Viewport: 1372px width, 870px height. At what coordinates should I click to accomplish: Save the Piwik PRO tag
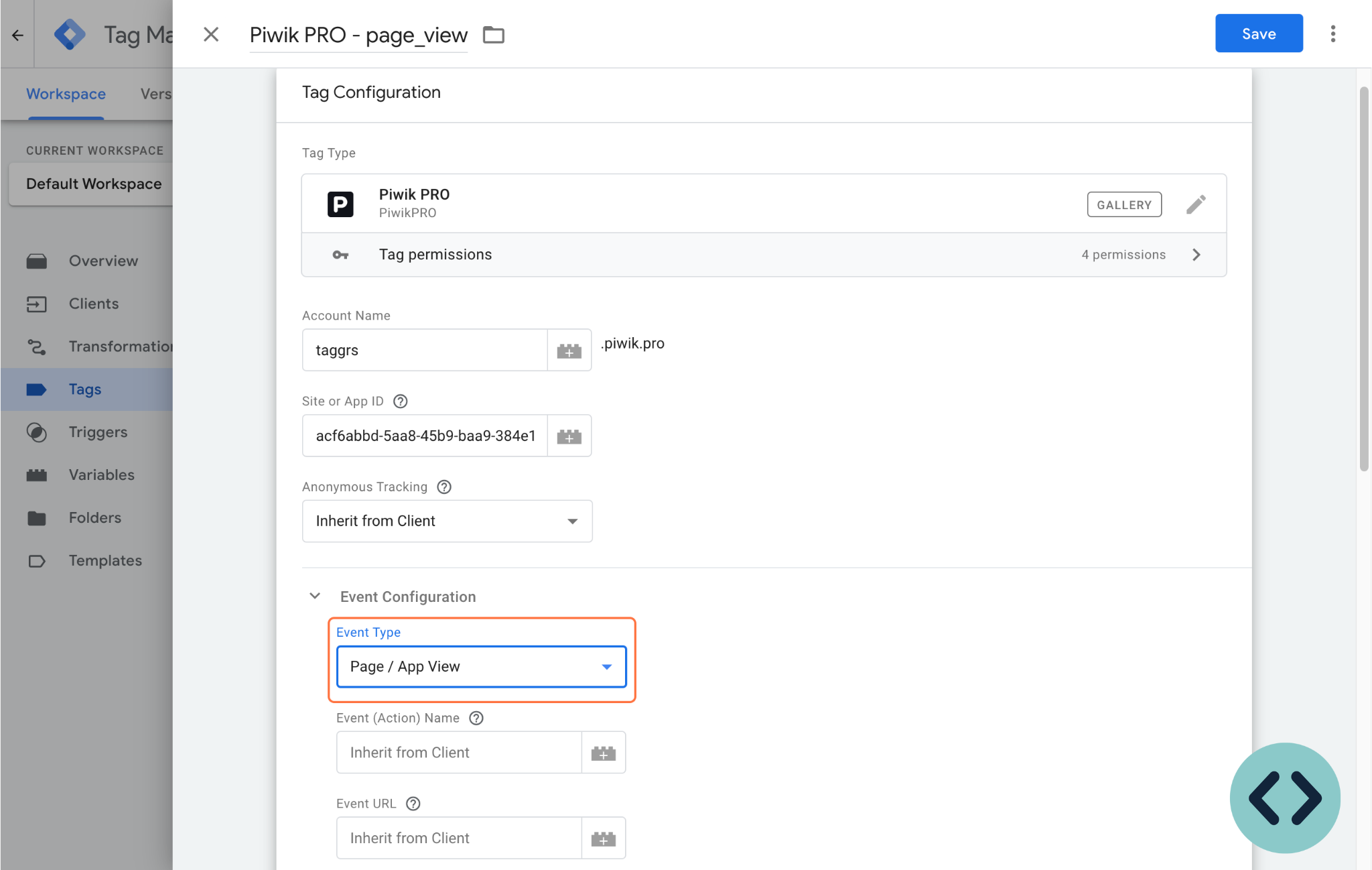1259,34
